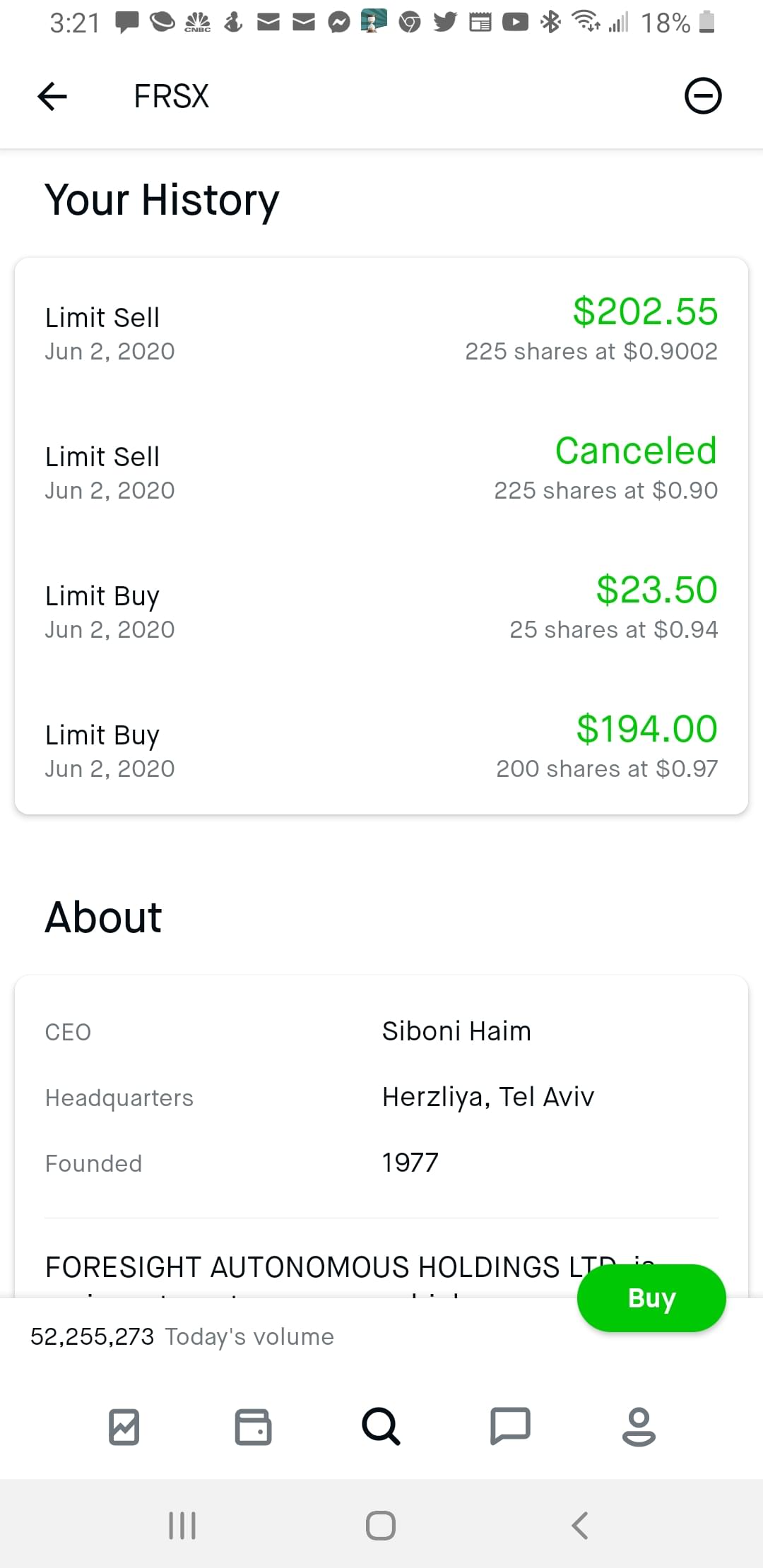Tap the back arrow next to FRSX
This screenshot has height=1568, width=763.
click(x=52, y=96)
